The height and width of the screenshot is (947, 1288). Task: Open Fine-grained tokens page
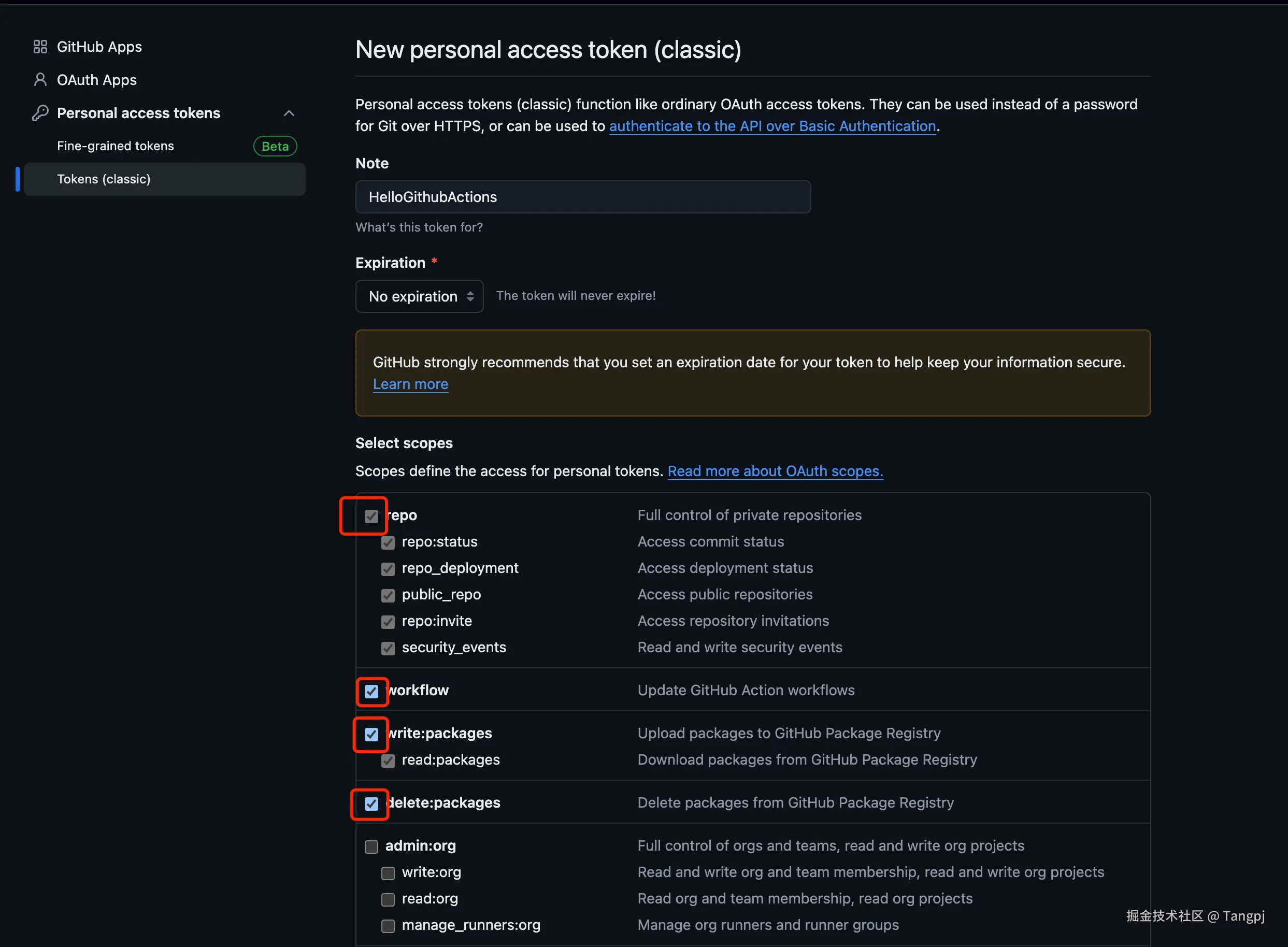point(115,146)
